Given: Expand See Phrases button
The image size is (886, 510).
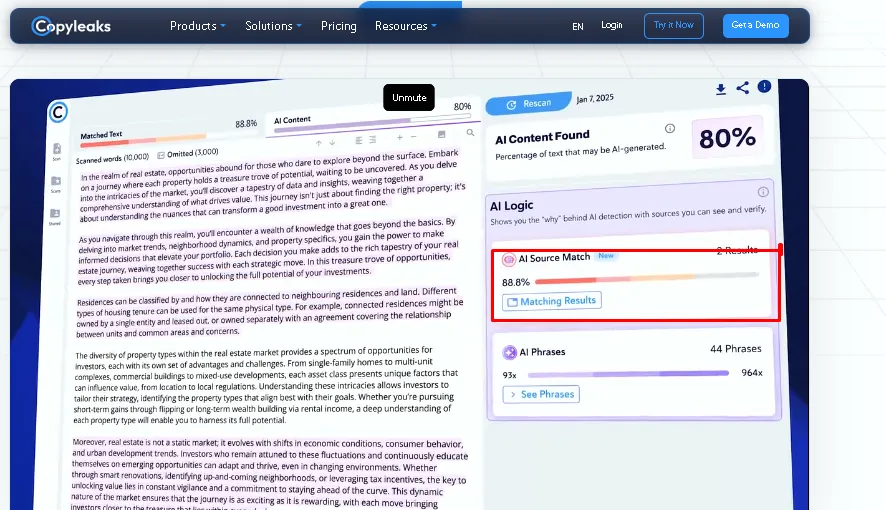Looking at the screenshot, I should click(541, 394).
